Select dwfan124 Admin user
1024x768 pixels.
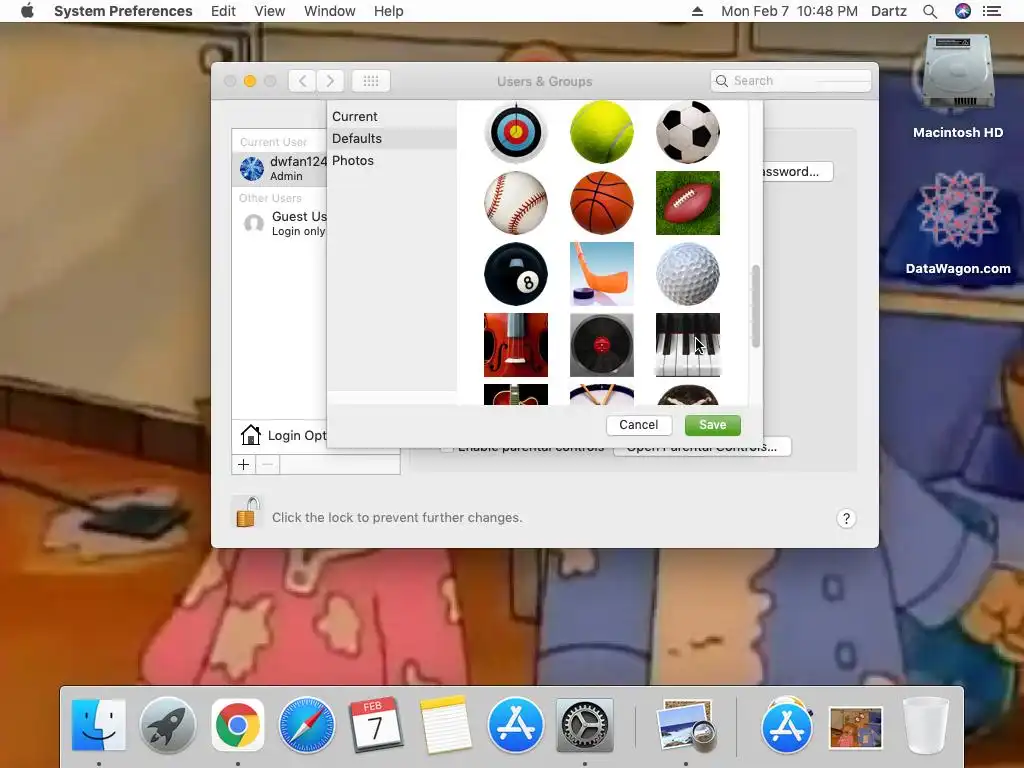click(280, 168)
